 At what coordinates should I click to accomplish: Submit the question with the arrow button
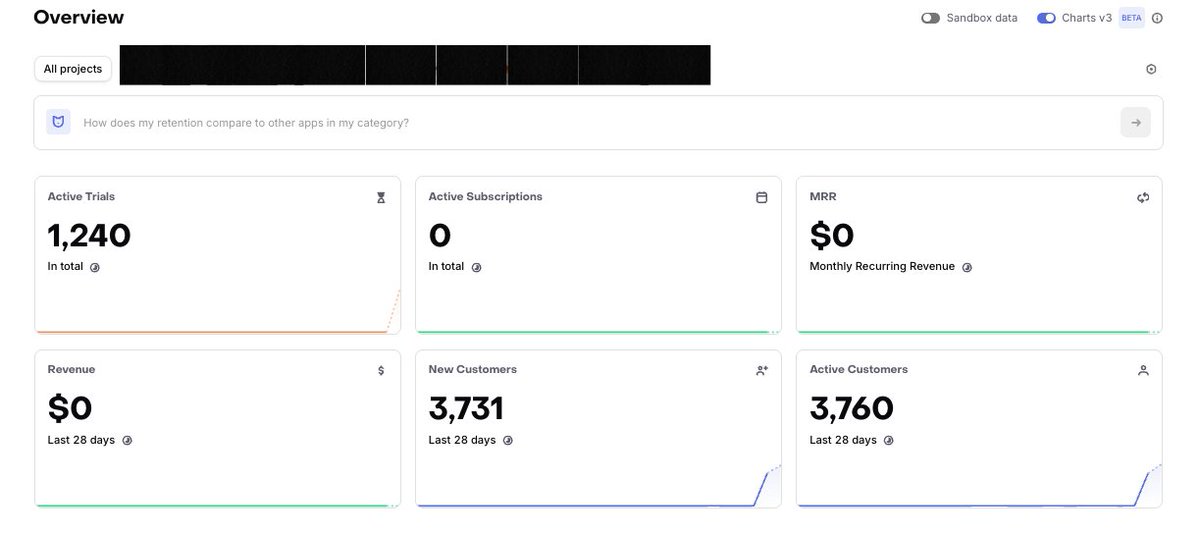[x=1135, y=122]
